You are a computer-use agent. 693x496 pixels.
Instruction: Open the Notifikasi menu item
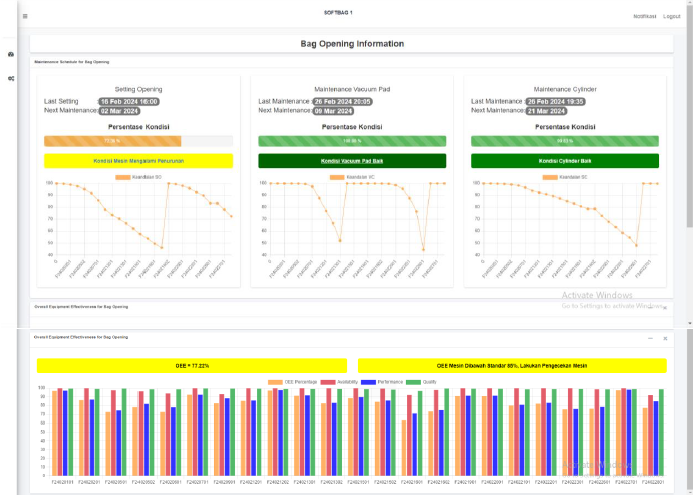pyautogui.click(x=645, y=16)
